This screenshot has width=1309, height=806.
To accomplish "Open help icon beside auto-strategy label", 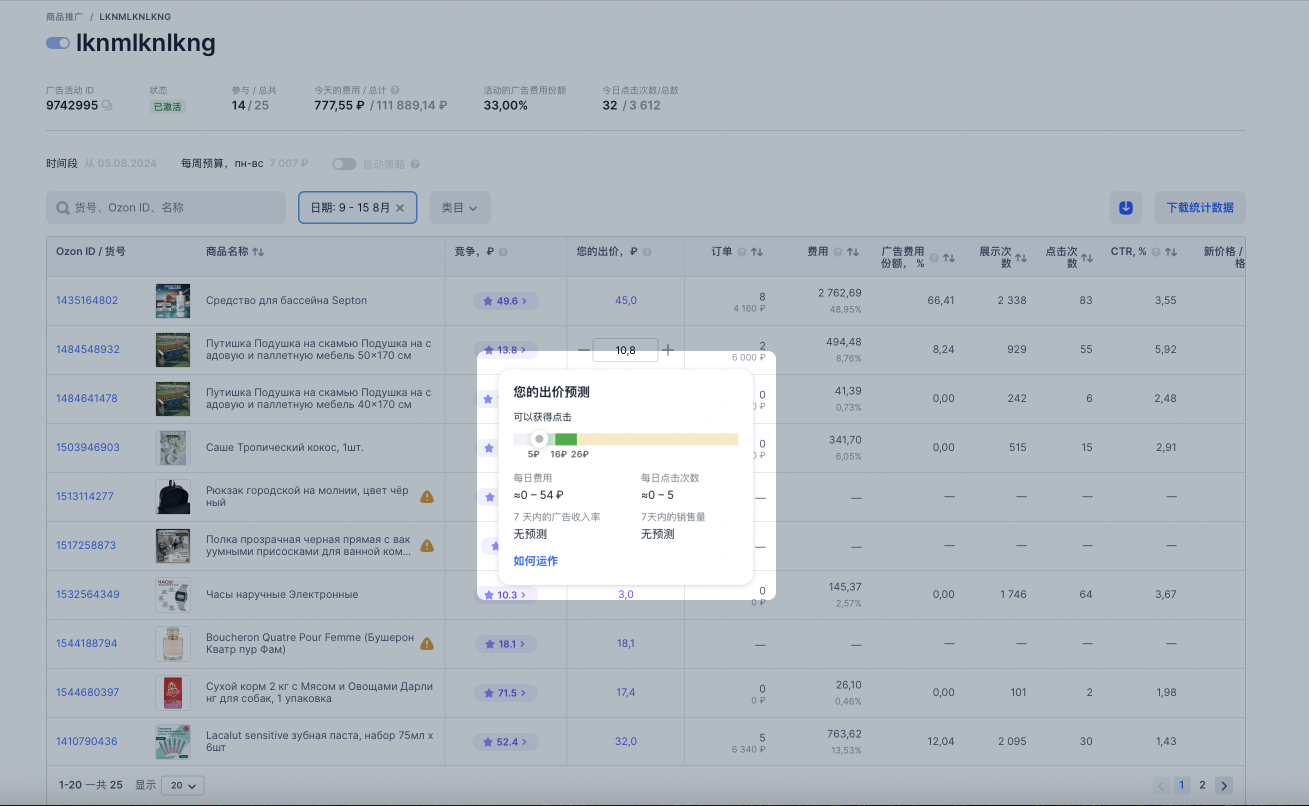I will (x=414, y=164).
